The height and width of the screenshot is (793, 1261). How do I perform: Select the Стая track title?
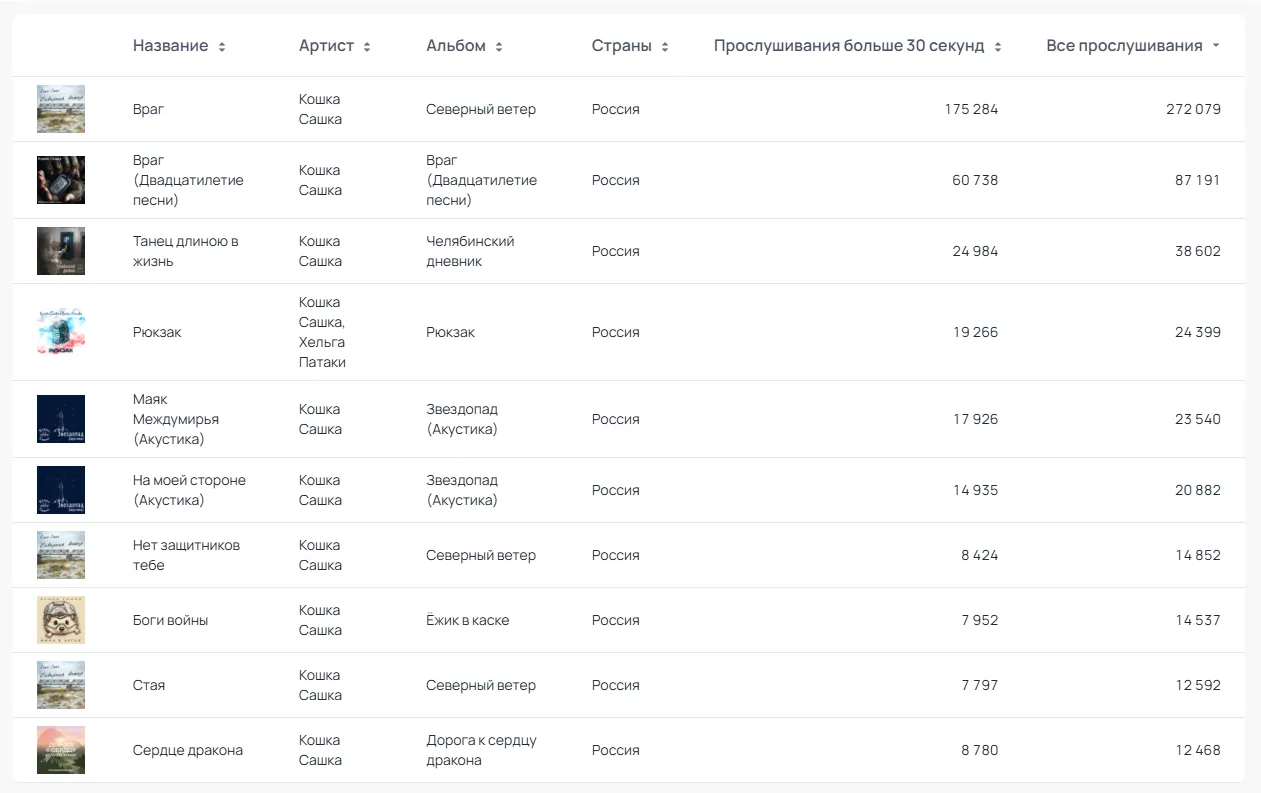[x=149, y=685]
